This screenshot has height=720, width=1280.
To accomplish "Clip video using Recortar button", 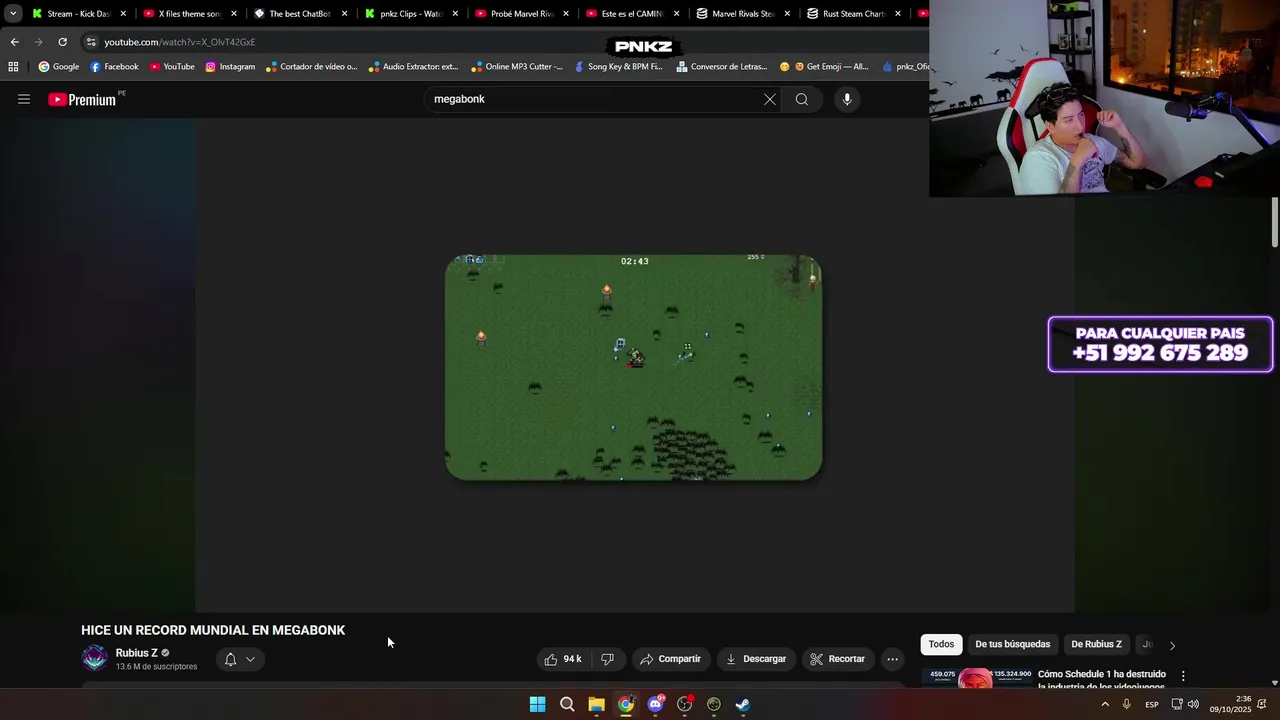I will point(838,659).
